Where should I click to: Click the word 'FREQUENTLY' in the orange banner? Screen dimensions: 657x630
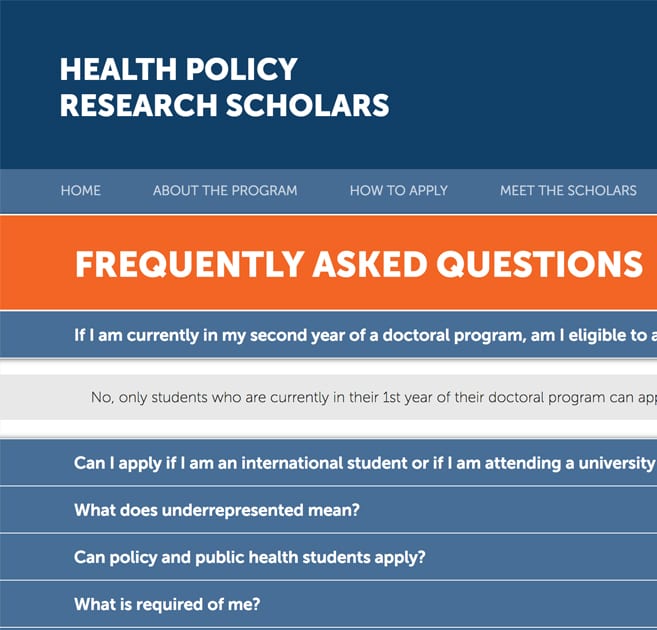click(190, 264)
